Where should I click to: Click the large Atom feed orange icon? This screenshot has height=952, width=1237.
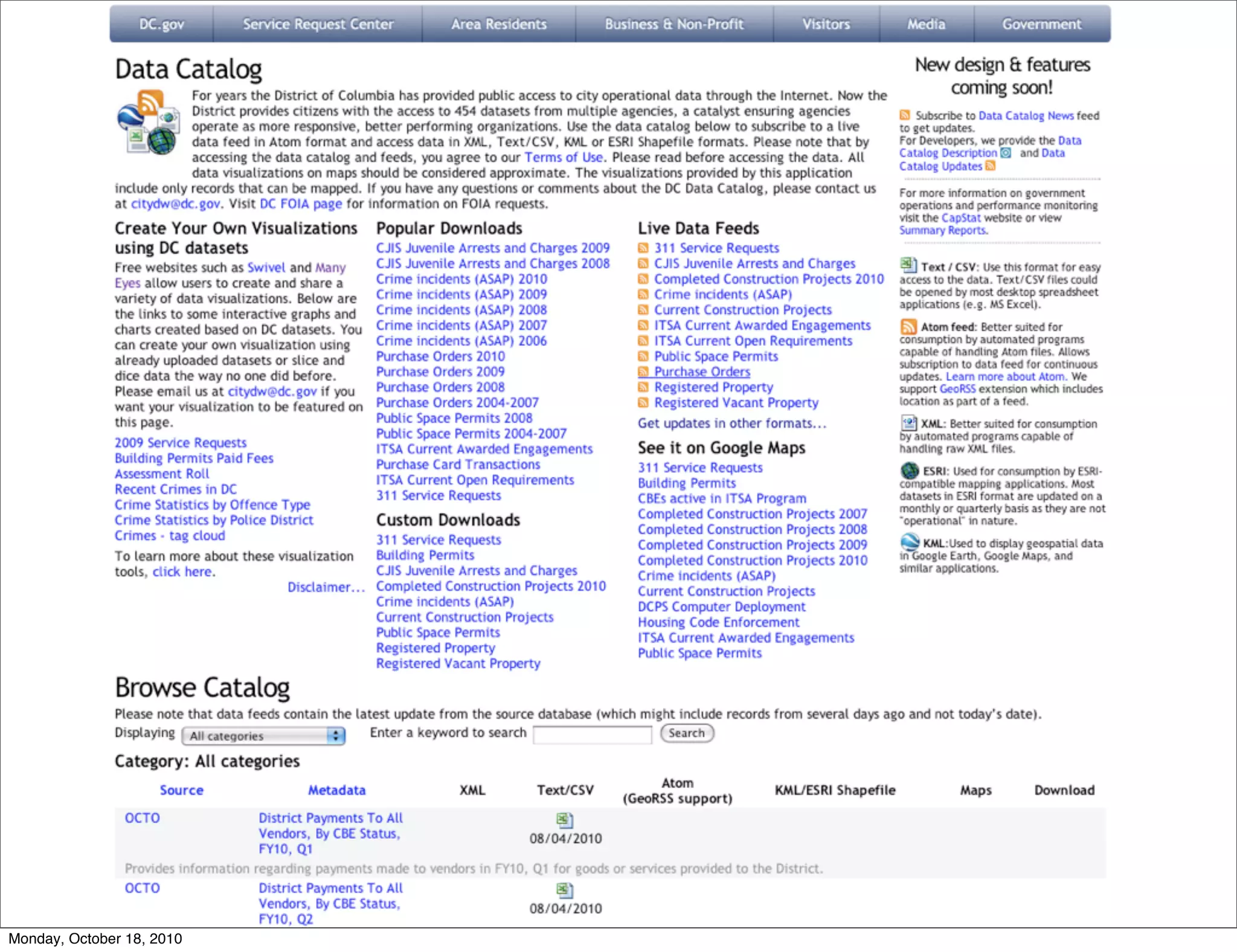(908, 327)
